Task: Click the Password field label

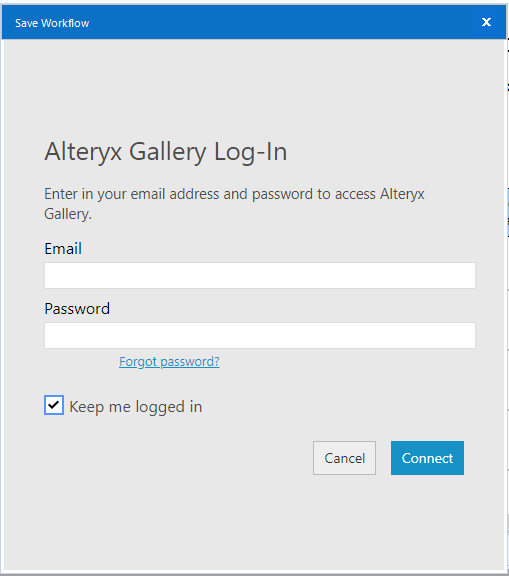Action: [77, 309]
